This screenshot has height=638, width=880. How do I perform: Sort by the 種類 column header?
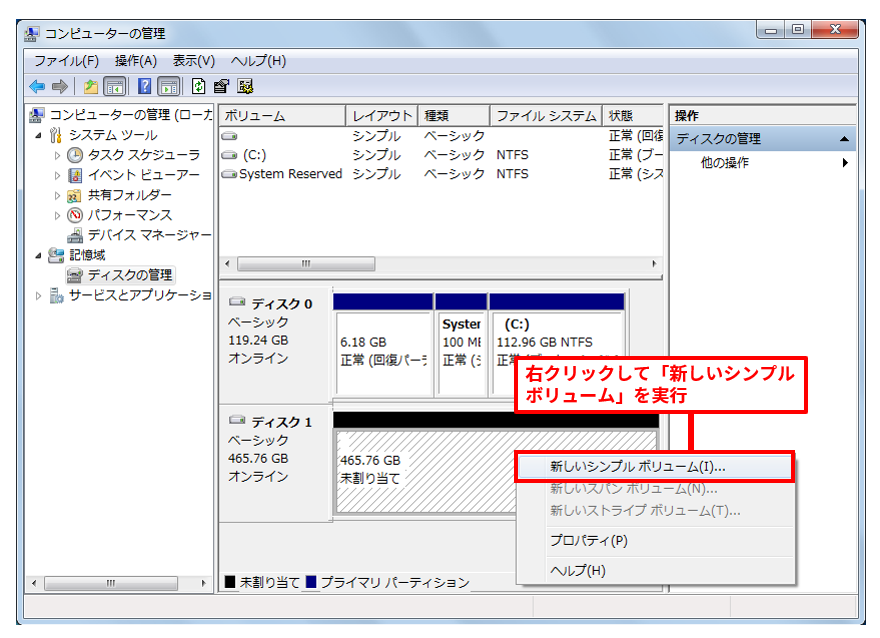point(454,116)
